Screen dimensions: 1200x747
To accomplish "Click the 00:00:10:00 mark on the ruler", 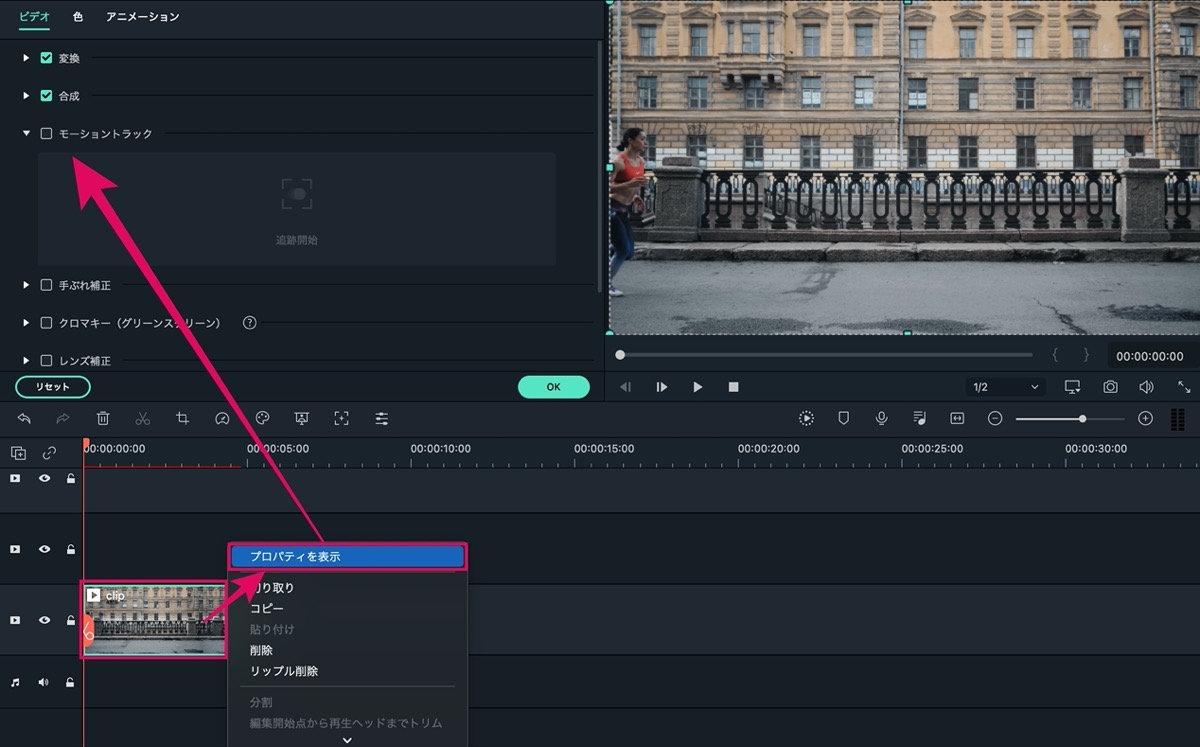I will [440, 449].
